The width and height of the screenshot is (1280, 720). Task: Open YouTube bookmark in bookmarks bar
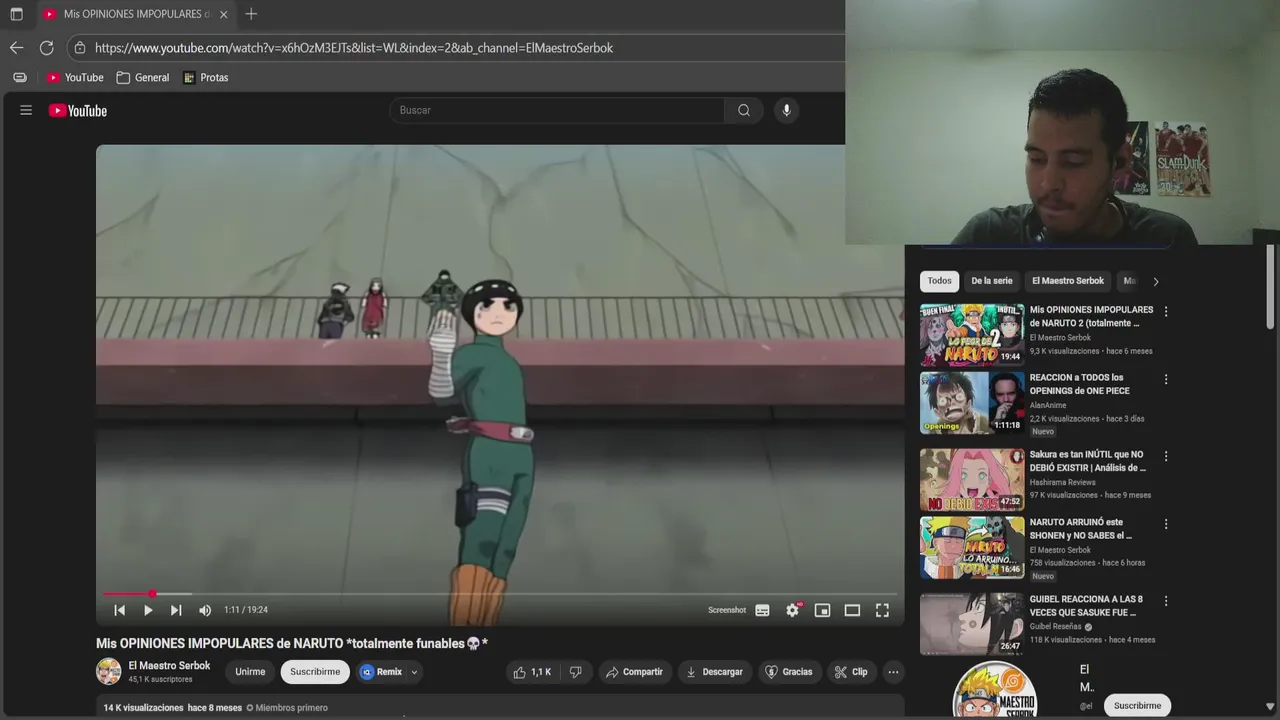click(75, 77)
